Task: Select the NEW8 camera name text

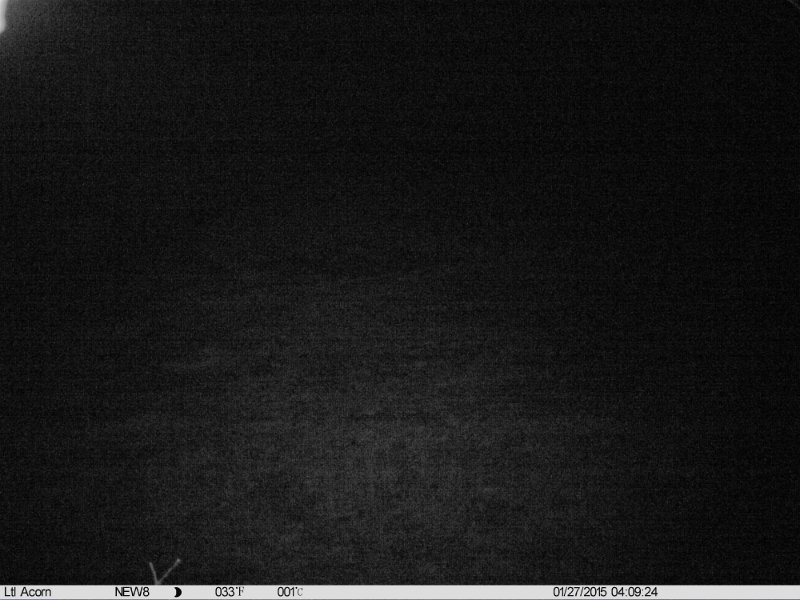Action: point(132,592)
